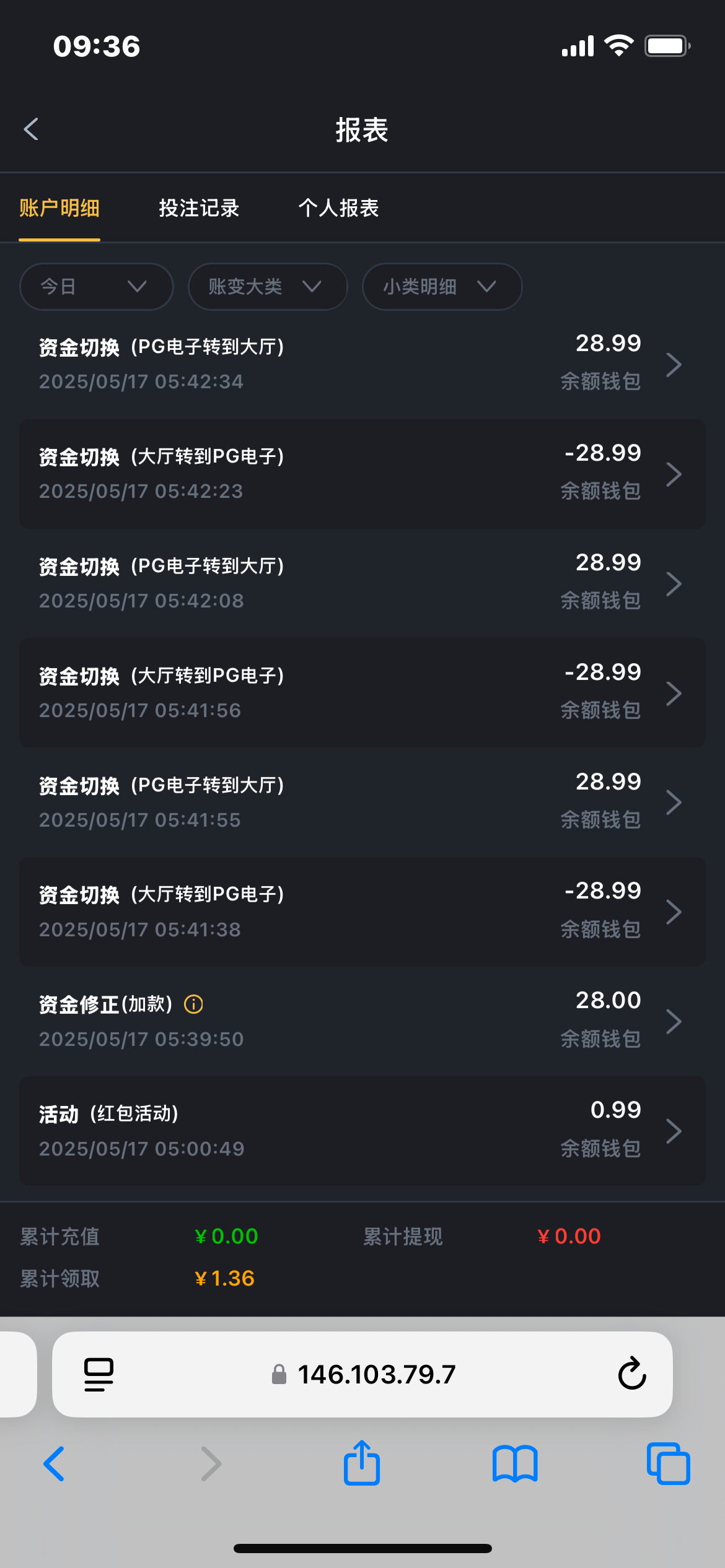Open Safari page settings icon in address bar
This screenshot has height=1568, width=725.
click(99, 1374)
